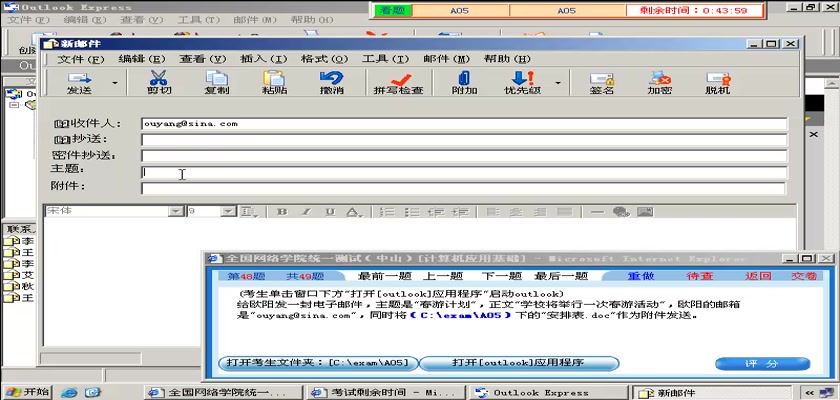Open the Priority dropdown arrow
The image size is (840, 400).
click(558, 83)
